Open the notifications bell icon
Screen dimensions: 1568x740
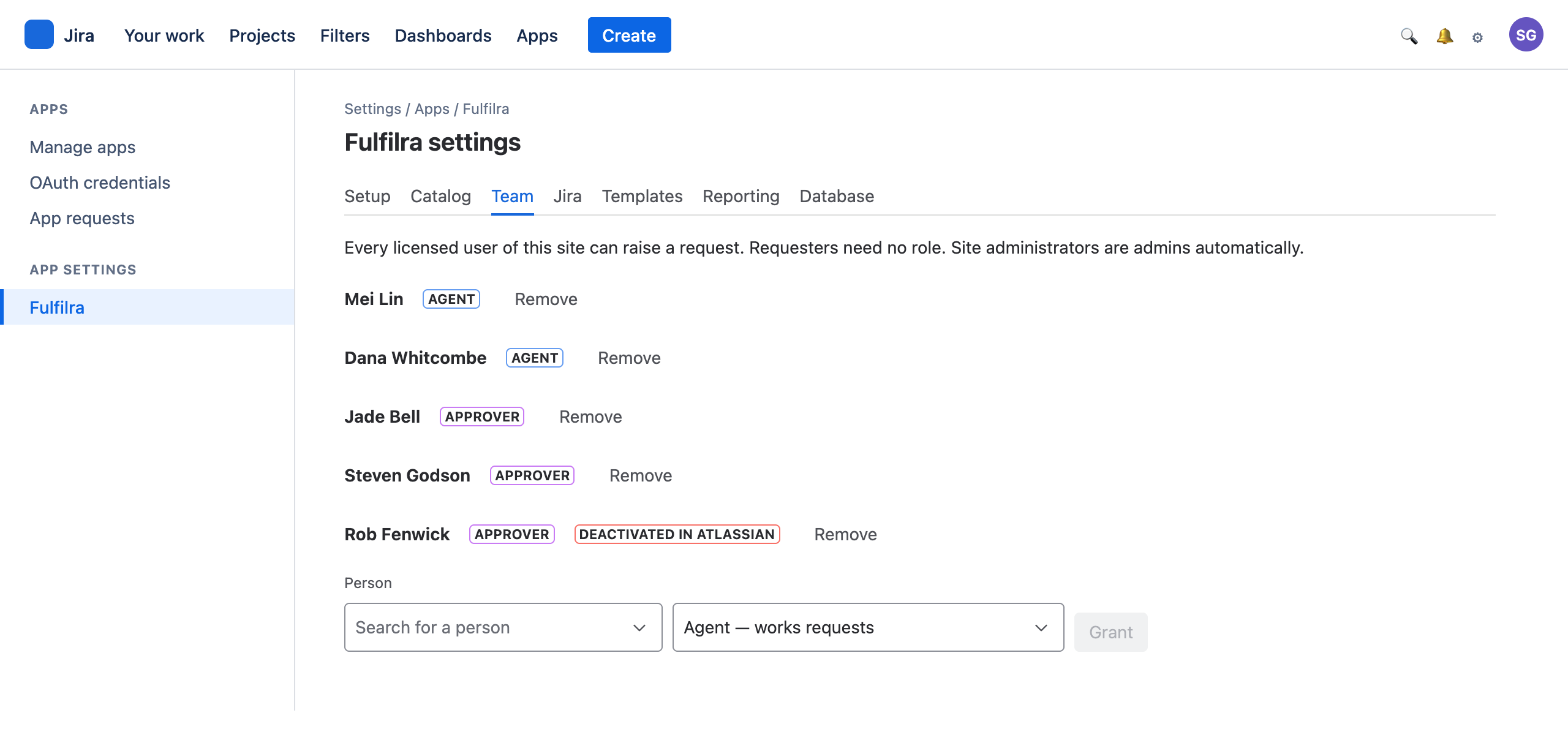[1444, 36]
